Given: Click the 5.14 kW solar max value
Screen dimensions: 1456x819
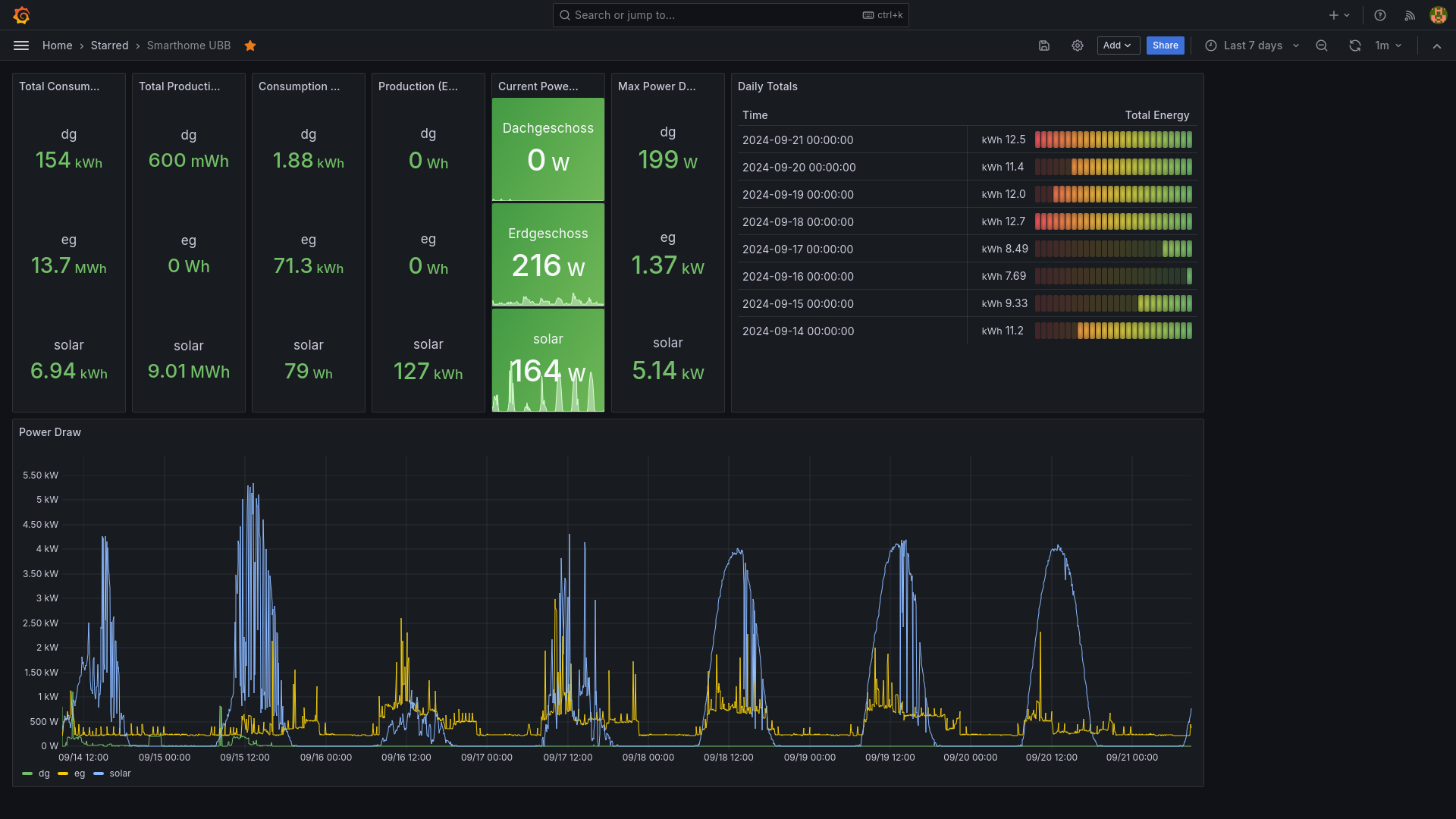Looking at the screenshot, I should point(668,371).
